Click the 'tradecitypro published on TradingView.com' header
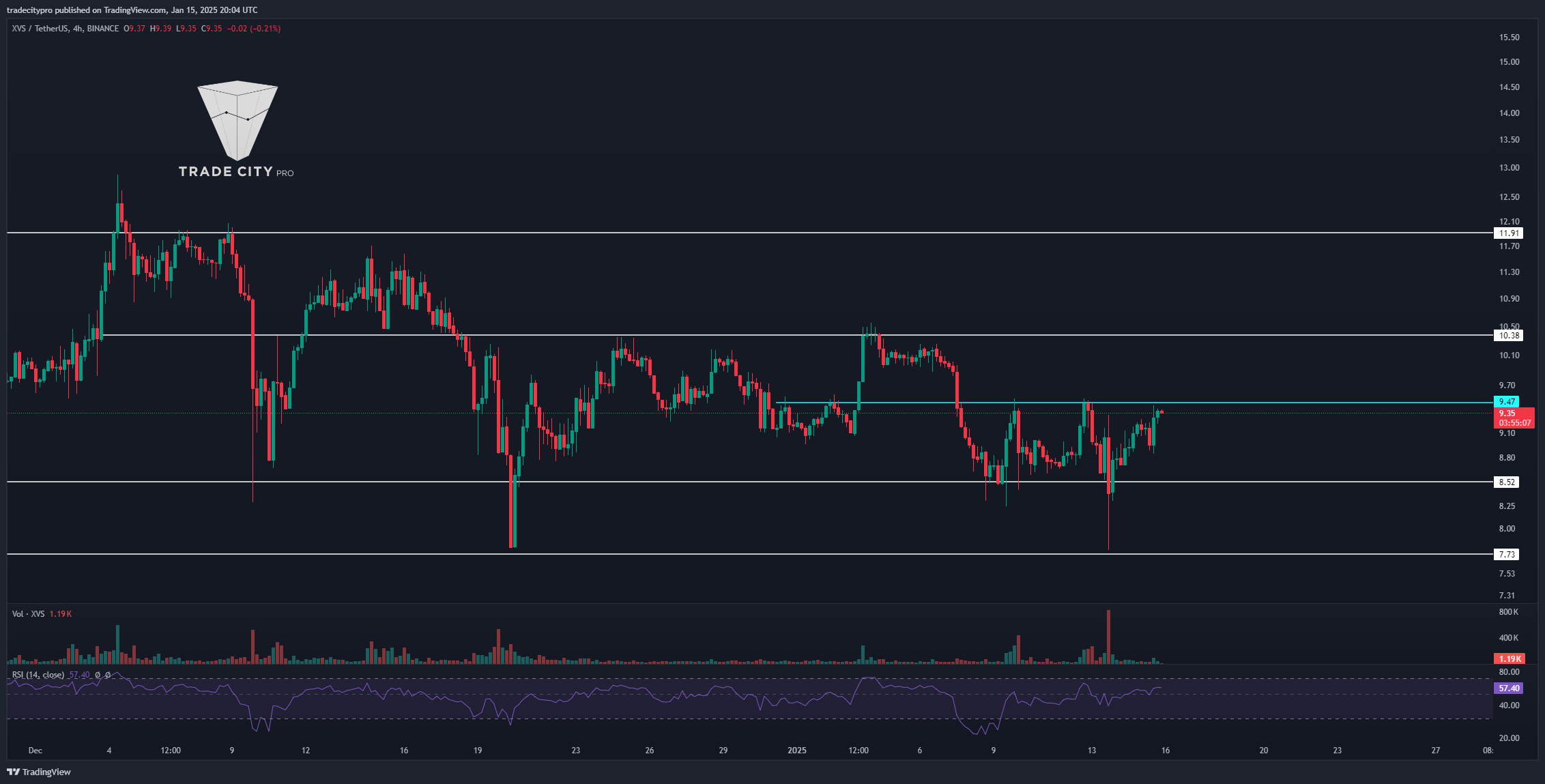Screen dimensions: 1545x784 [86, 10]
